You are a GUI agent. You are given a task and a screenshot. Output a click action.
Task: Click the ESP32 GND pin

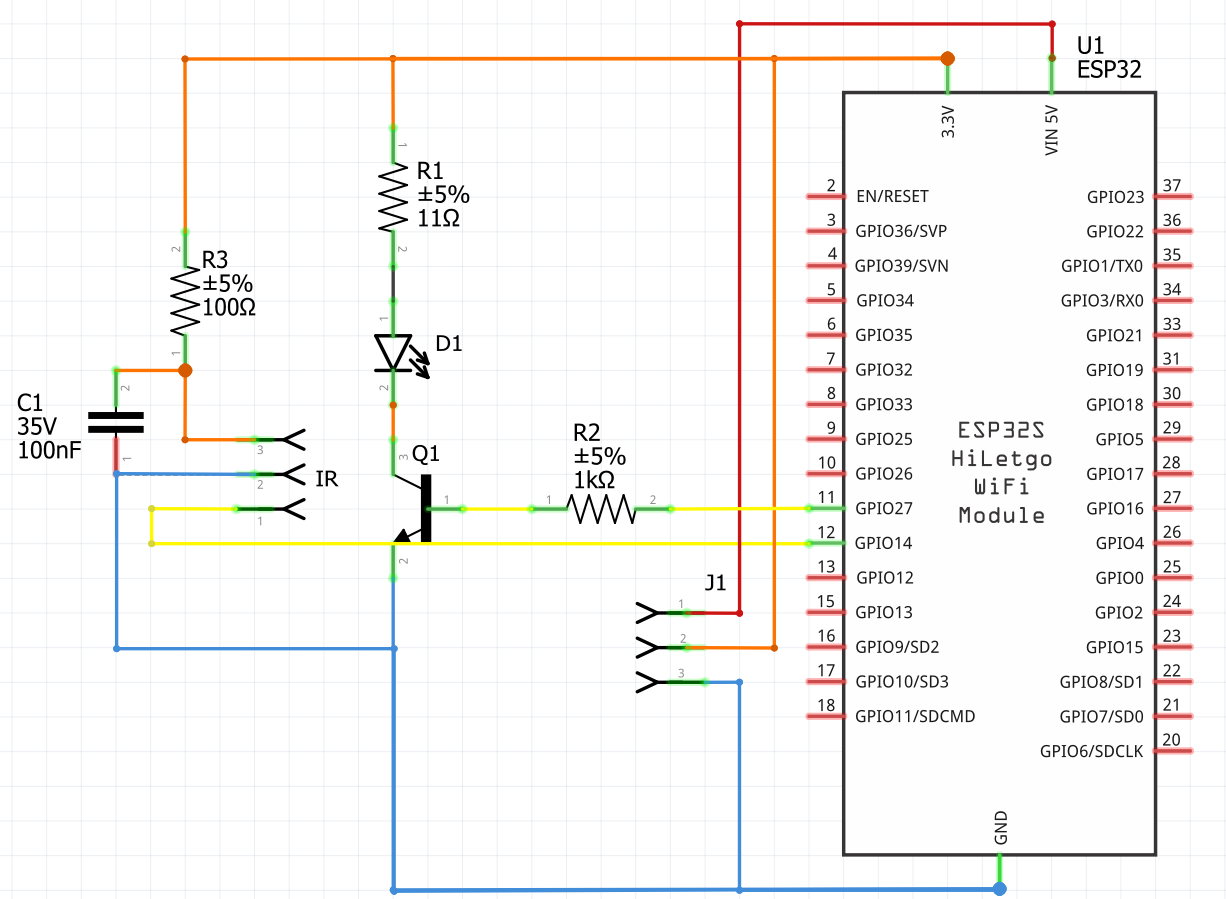pyautogui.click(x=1000, y=870)
